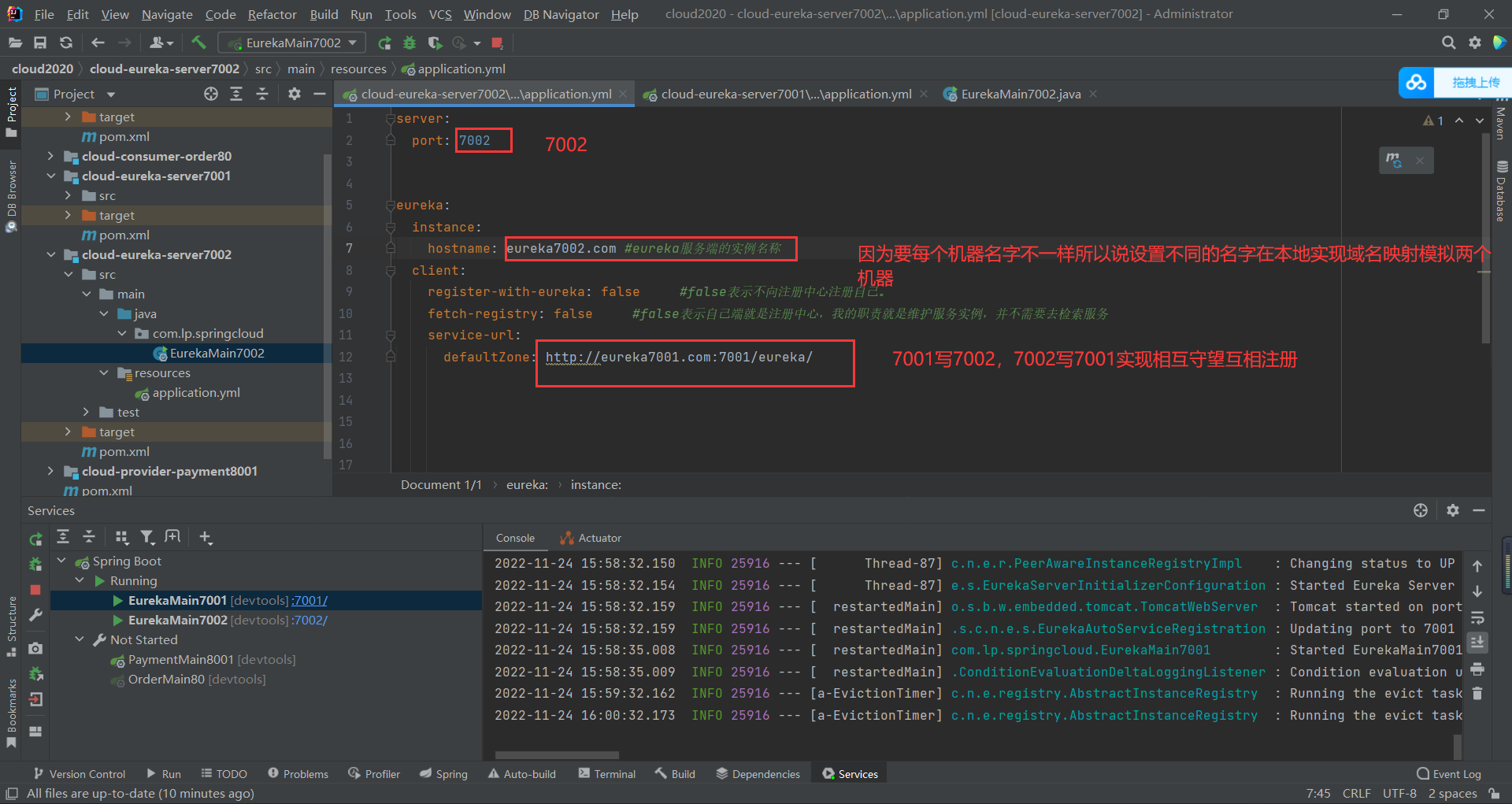
Task: Open Search Everywhere magnifier icon
Action: [1448, 43]
